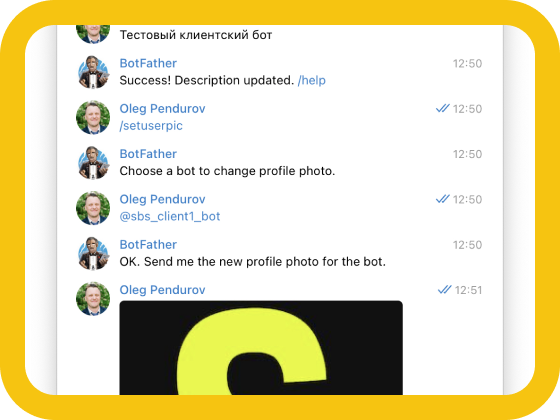Viewport: 560px width, 420px height.
Task: Click Oleg Pendurov name above the photo
Action: [162, 290]
